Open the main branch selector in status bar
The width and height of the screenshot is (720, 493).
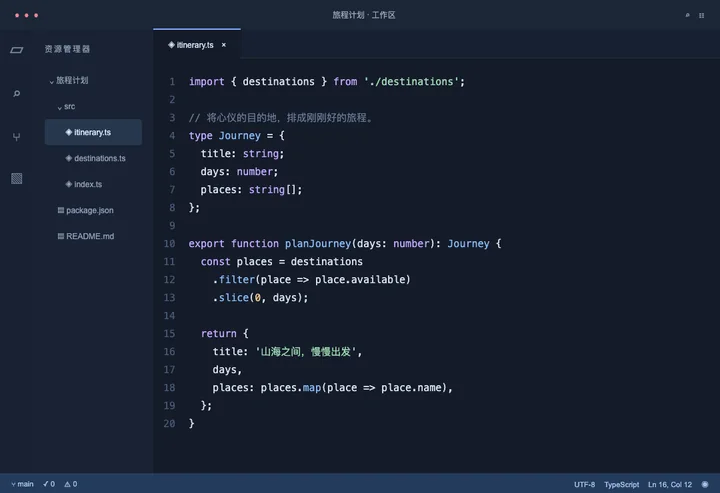click(x=22, y=484)
